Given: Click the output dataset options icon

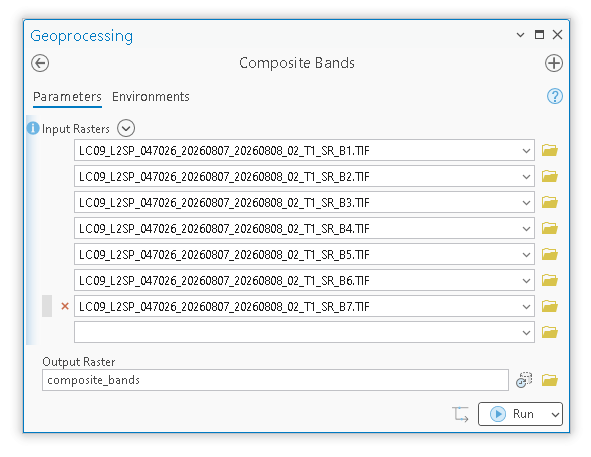Looking at the screenshot, I should coord(524,380).
